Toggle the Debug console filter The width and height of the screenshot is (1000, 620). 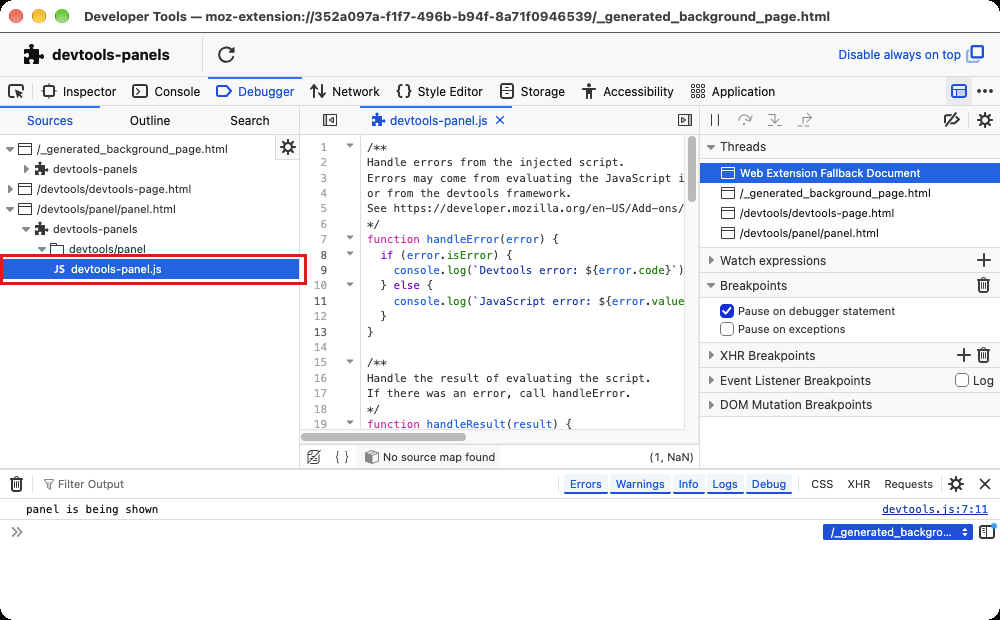coord(768,484)
